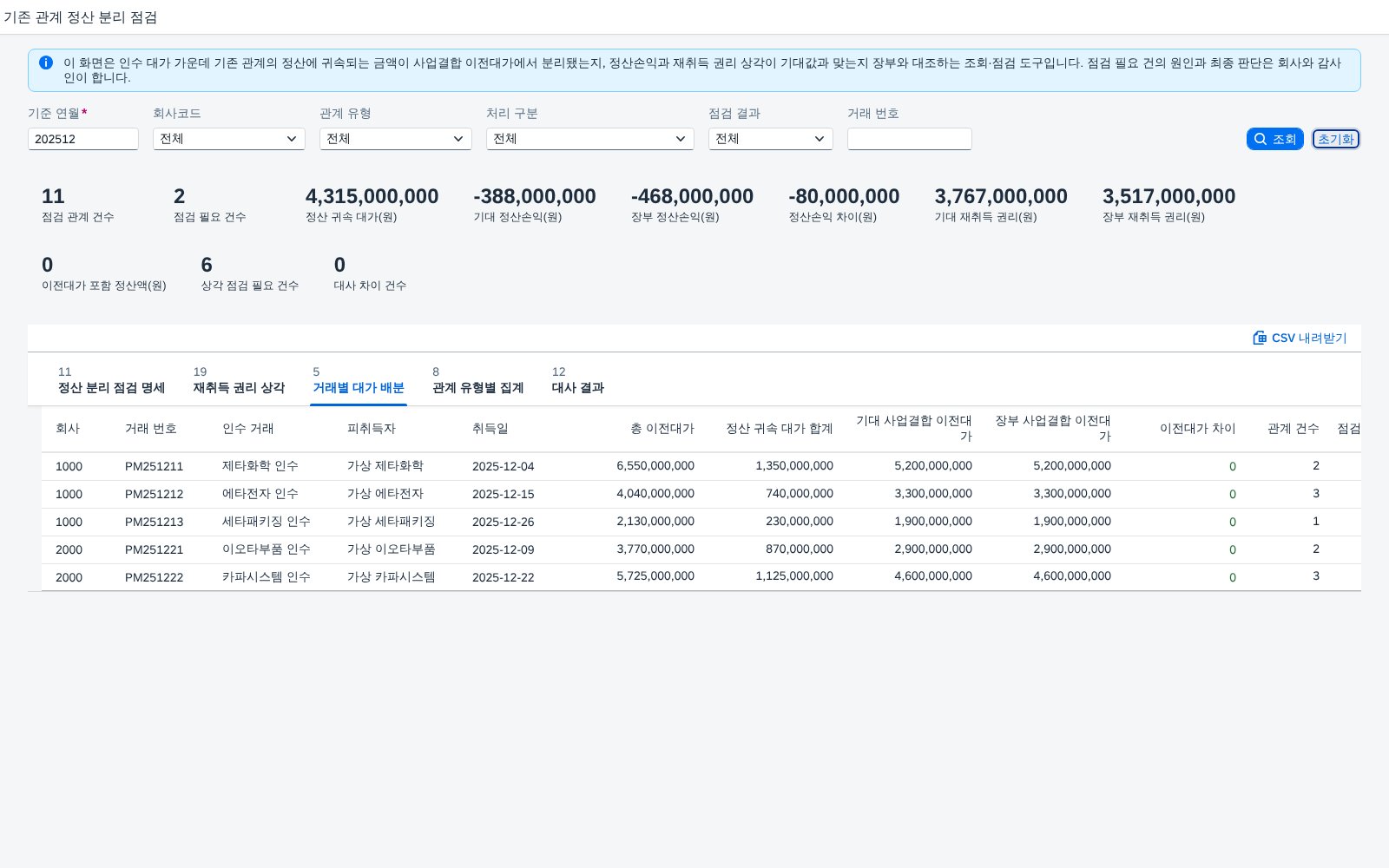Select row PM251222 카파시스템 인수
Viewport: 1389px width, 868px height.
coord(701,577)
